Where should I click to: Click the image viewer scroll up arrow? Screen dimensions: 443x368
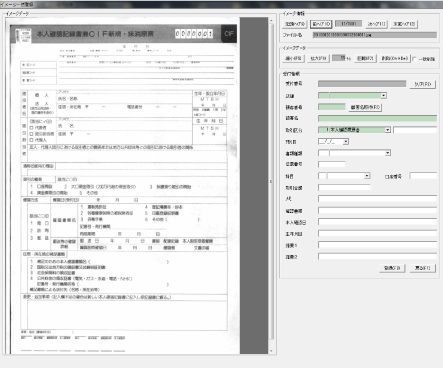[271, 20]
